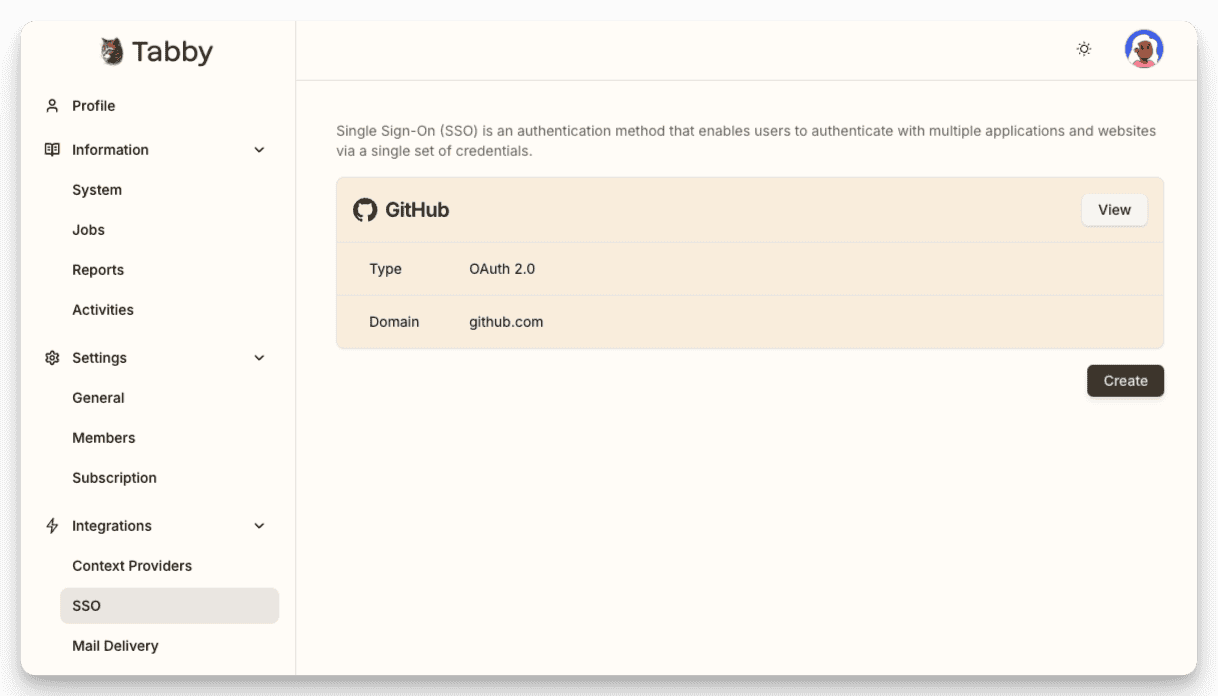Click the Profile person icon
The height and width of the screenshot is (696, 1218).
(52, 106)
